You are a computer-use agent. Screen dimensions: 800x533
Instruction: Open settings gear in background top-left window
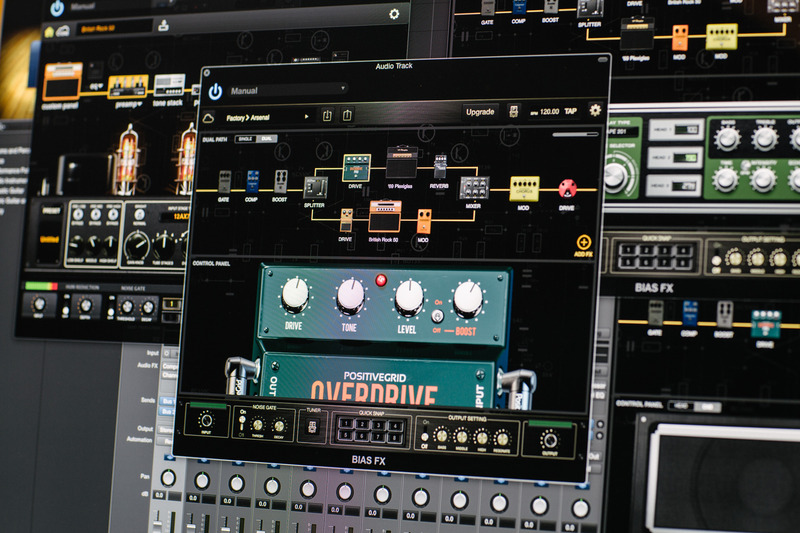tap(394, 14)
